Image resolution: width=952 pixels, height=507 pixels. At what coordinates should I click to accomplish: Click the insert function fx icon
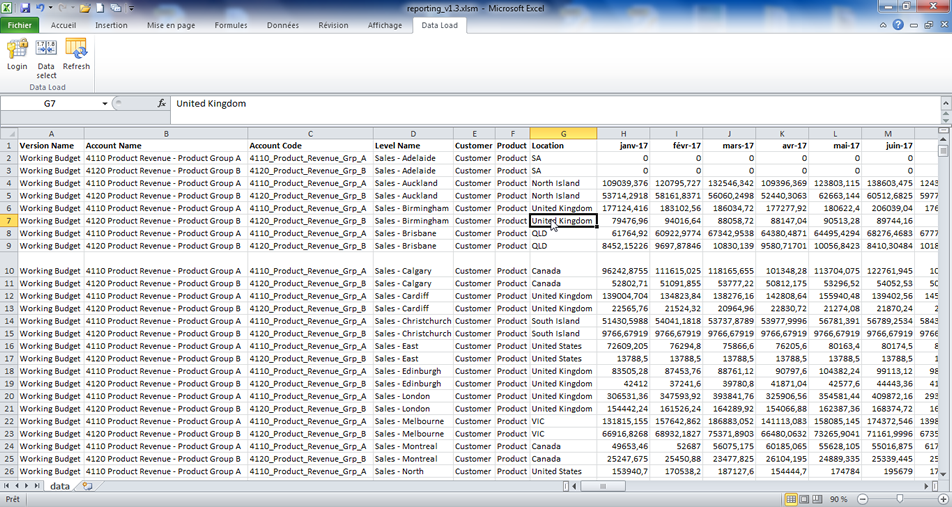pos(162,103)
